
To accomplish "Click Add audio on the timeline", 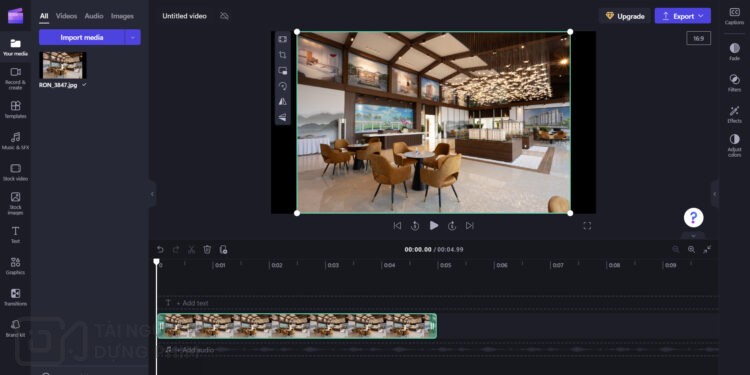I will click(x=195, y=350).
